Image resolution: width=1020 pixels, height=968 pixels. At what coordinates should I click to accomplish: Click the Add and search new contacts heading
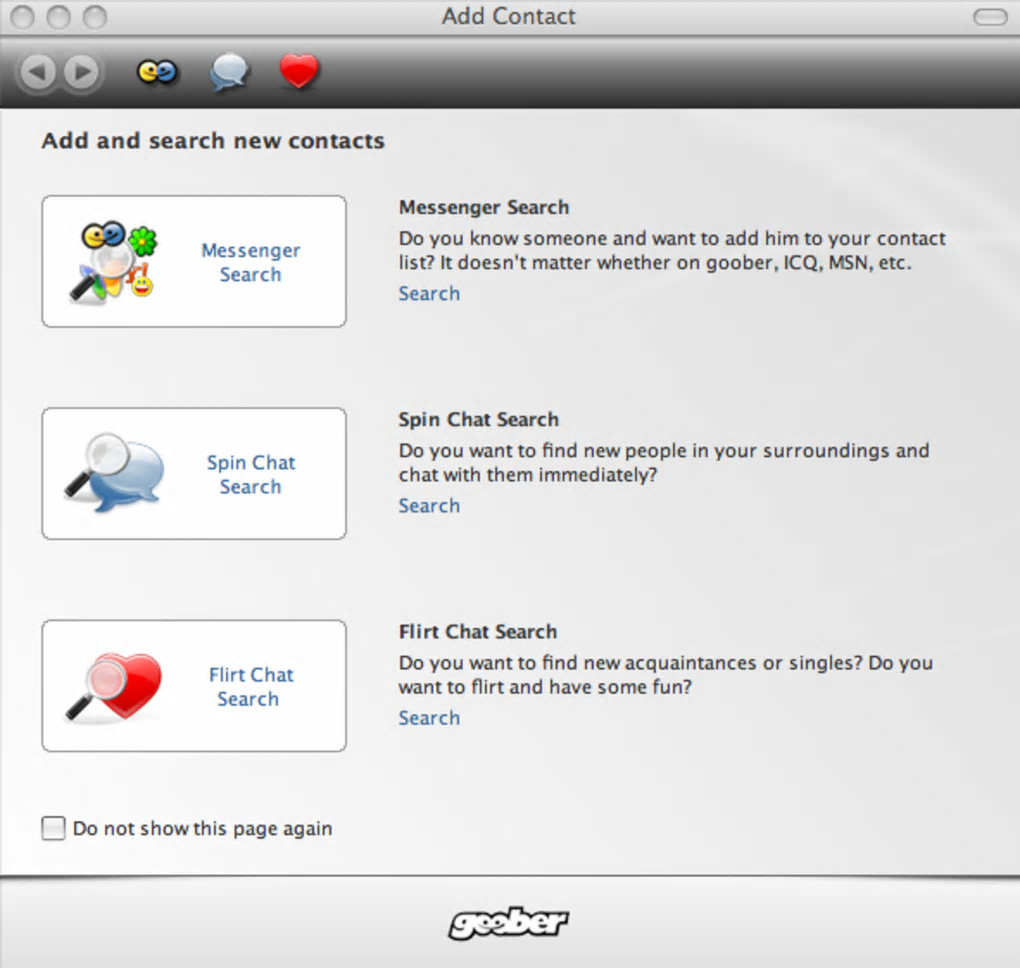213,141
